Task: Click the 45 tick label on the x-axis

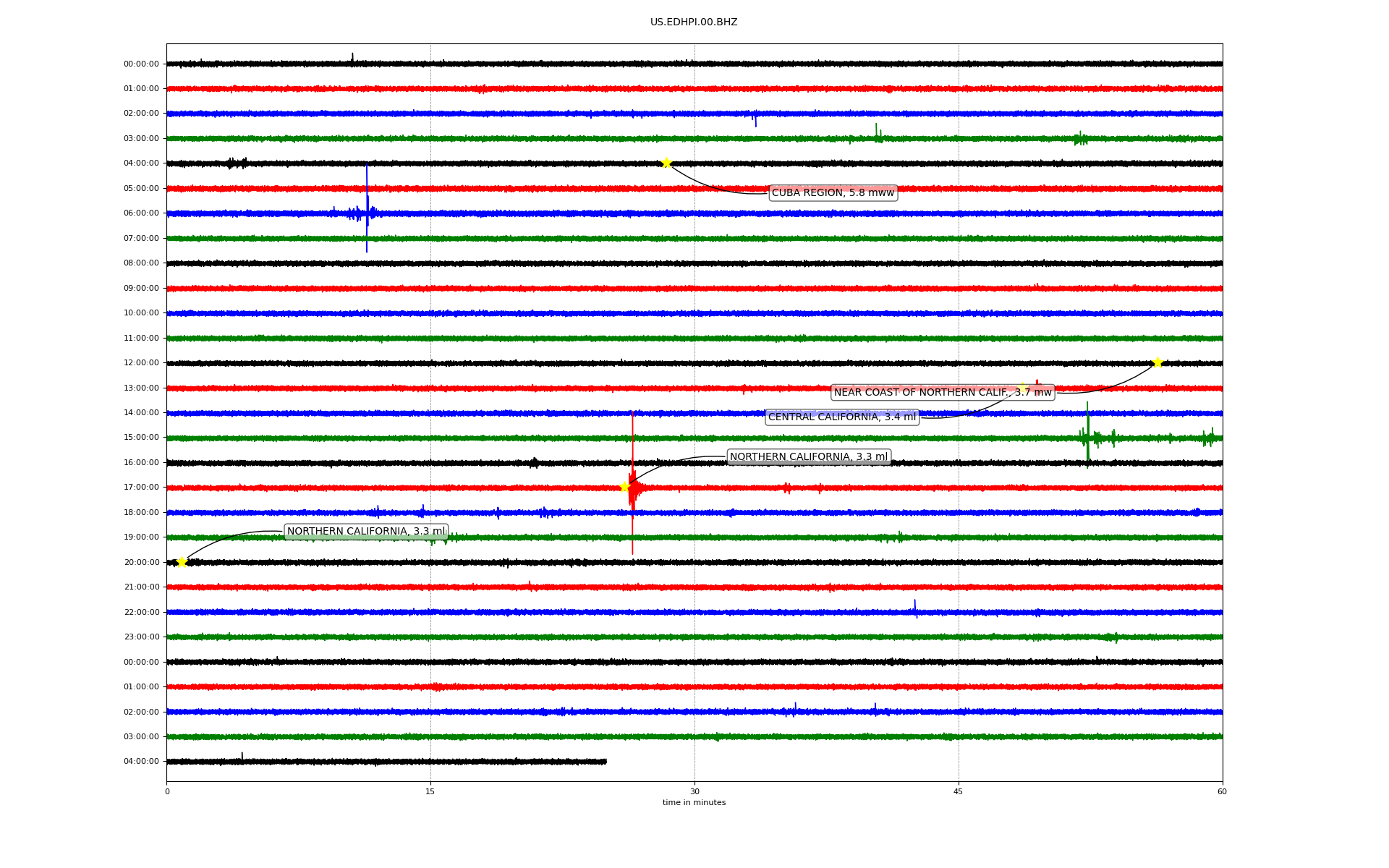Action: pyautogui.click(x=959, y=791)
